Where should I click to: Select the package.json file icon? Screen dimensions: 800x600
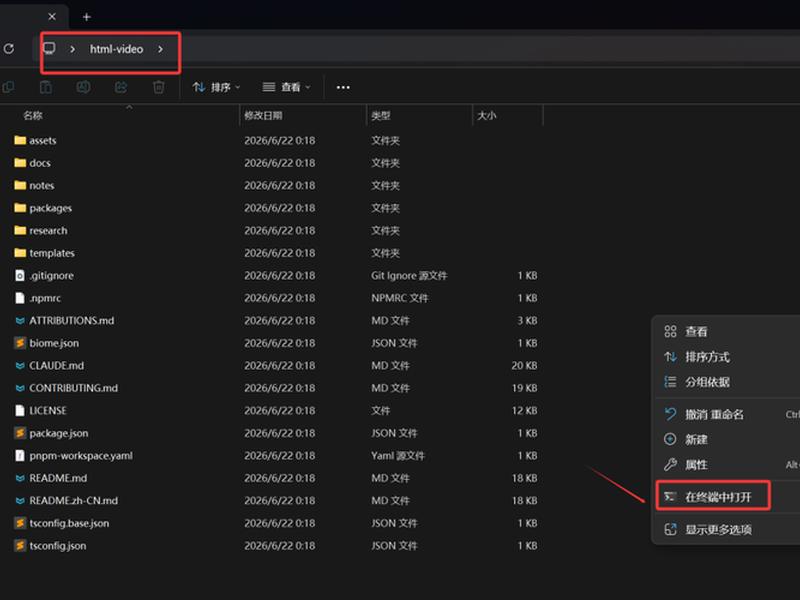coord(20,433)
